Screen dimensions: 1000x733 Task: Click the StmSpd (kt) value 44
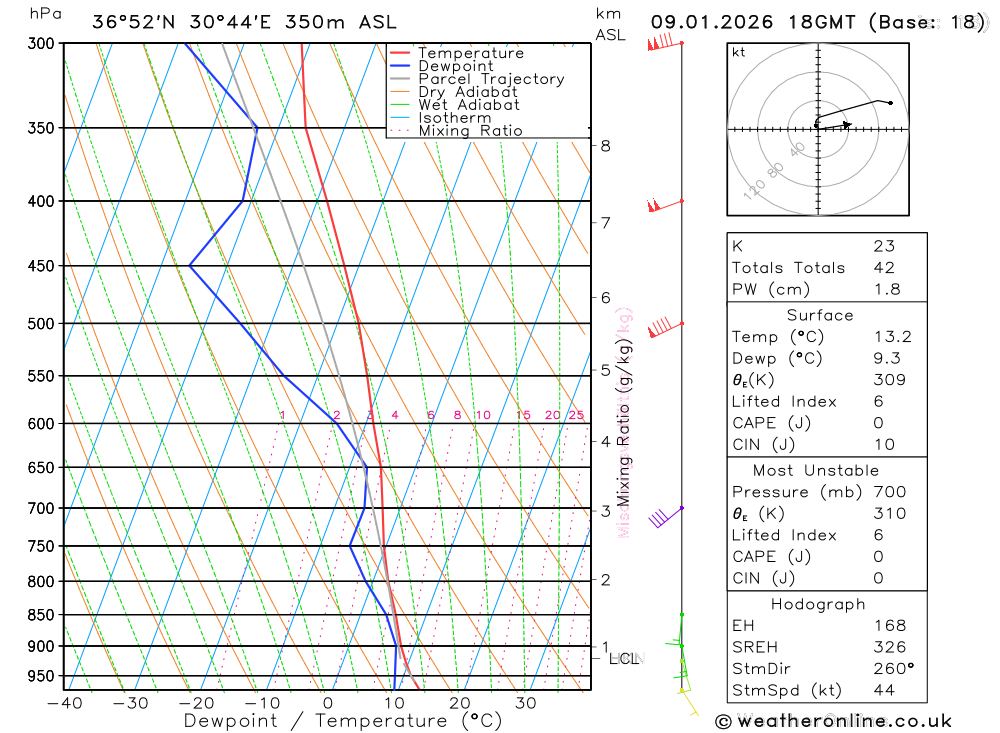tap(884, 690)
